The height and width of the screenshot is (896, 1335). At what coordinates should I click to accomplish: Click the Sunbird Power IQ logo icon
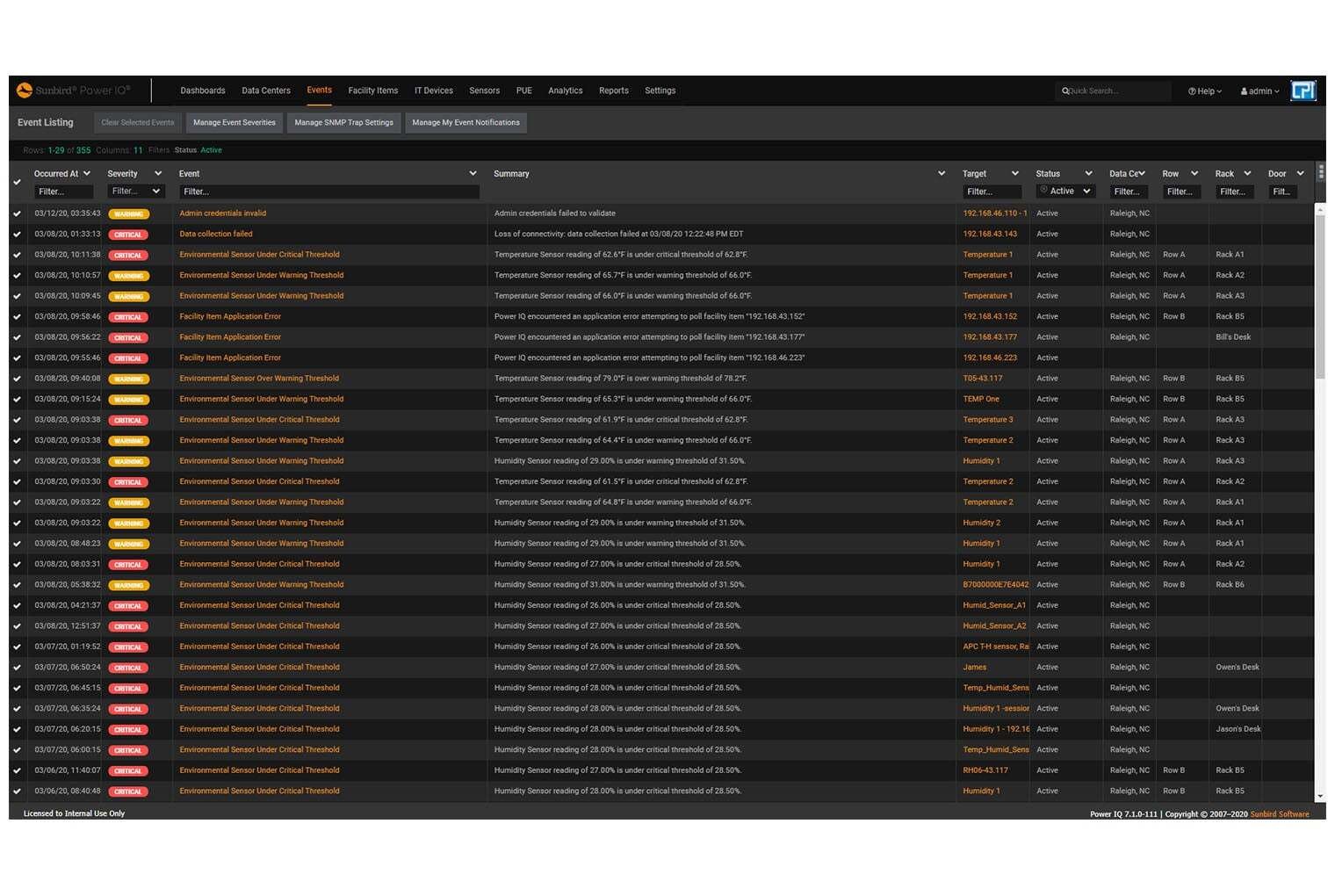(x=25, y=90)
